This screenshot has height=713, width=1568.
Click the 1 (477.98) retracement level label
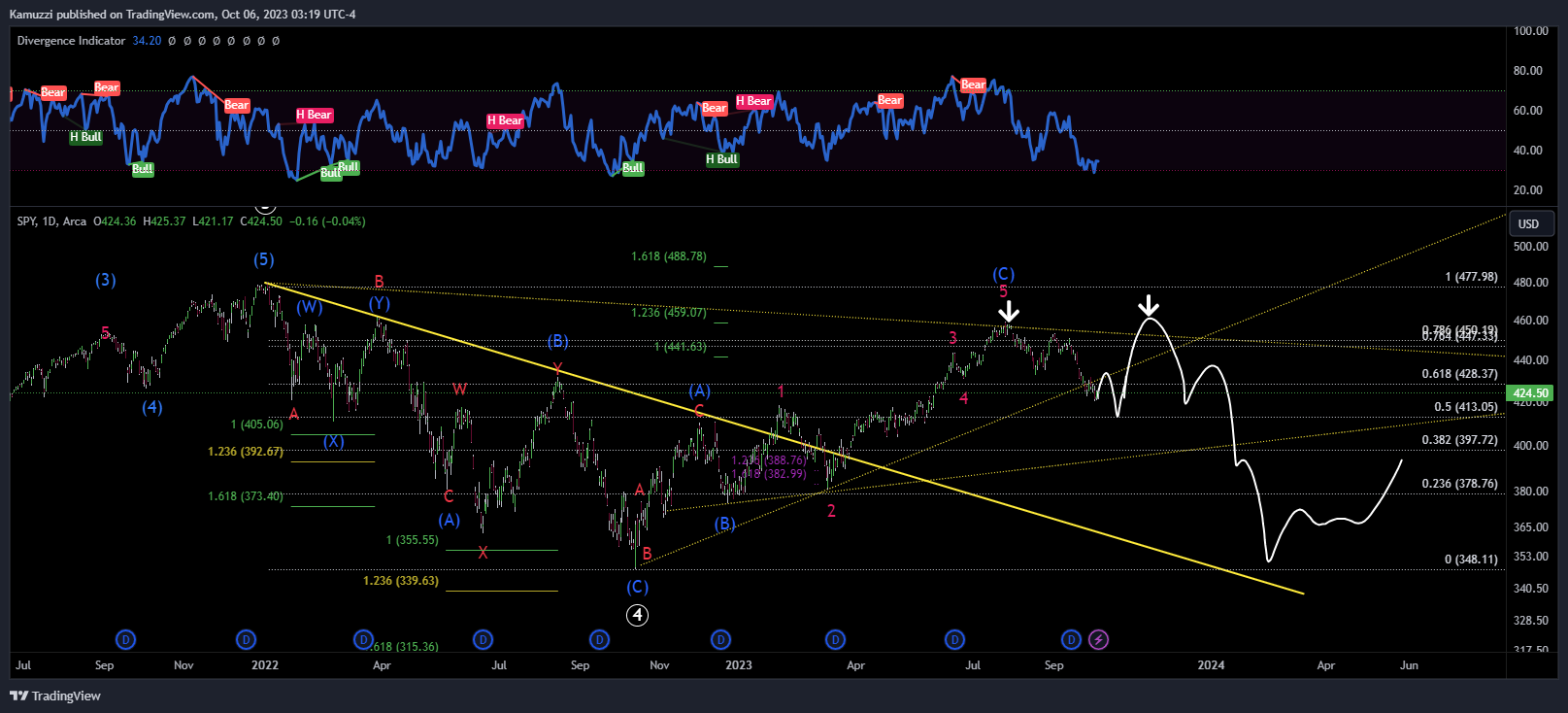coord(1471,277)
